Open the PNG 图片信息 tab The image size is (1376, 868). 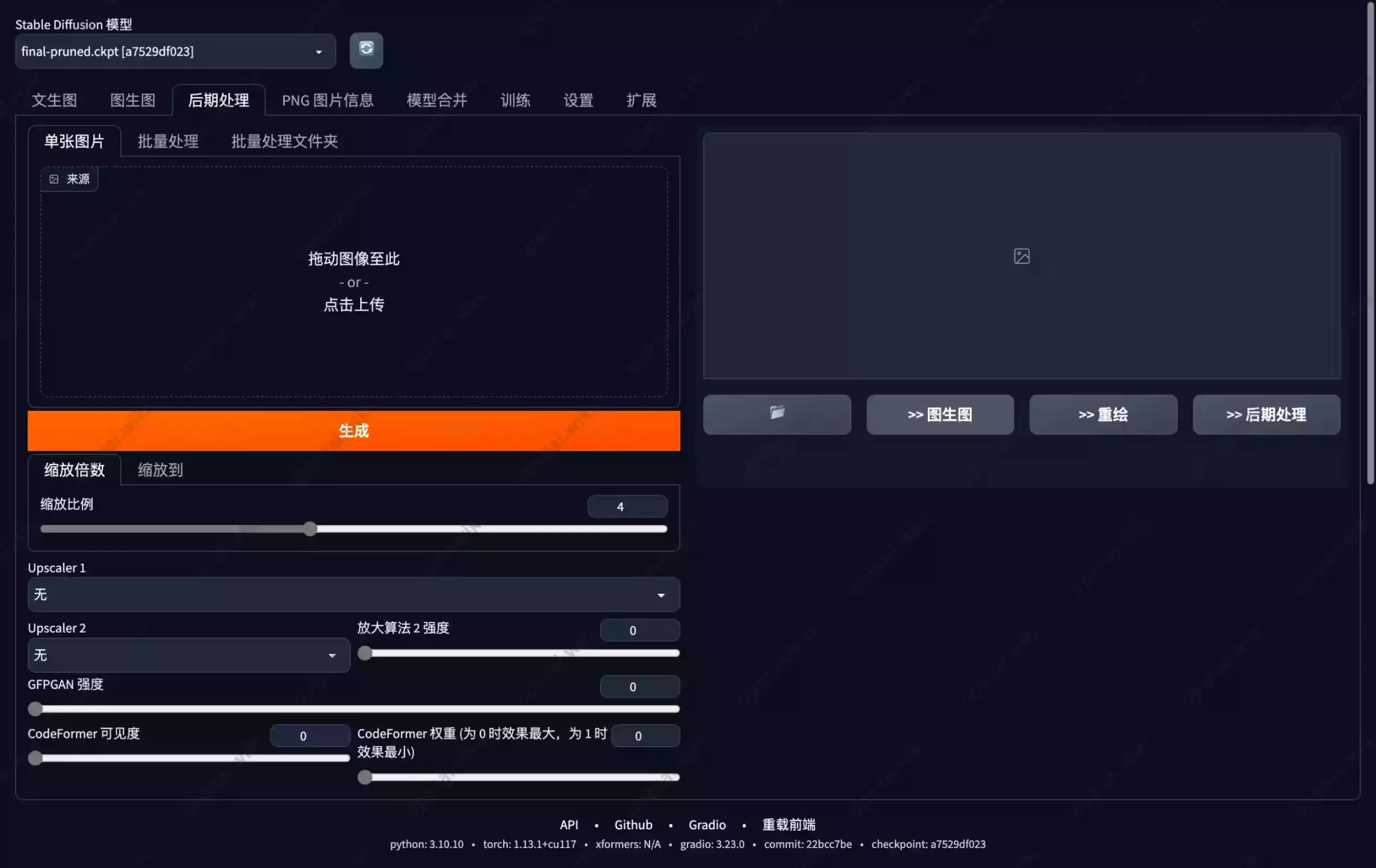pos(327,101)
